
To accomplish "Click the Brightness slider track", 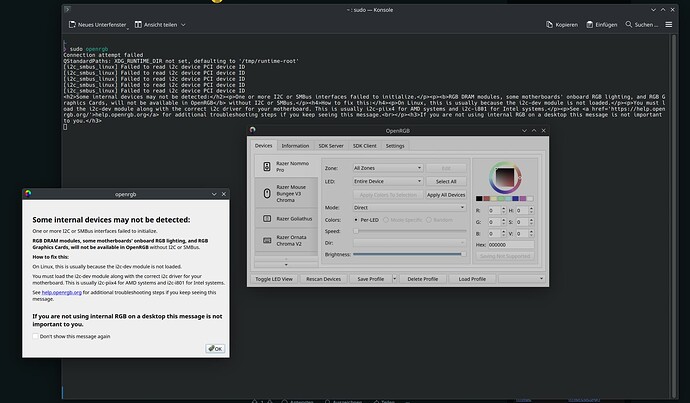I will (x=410, y=254).
